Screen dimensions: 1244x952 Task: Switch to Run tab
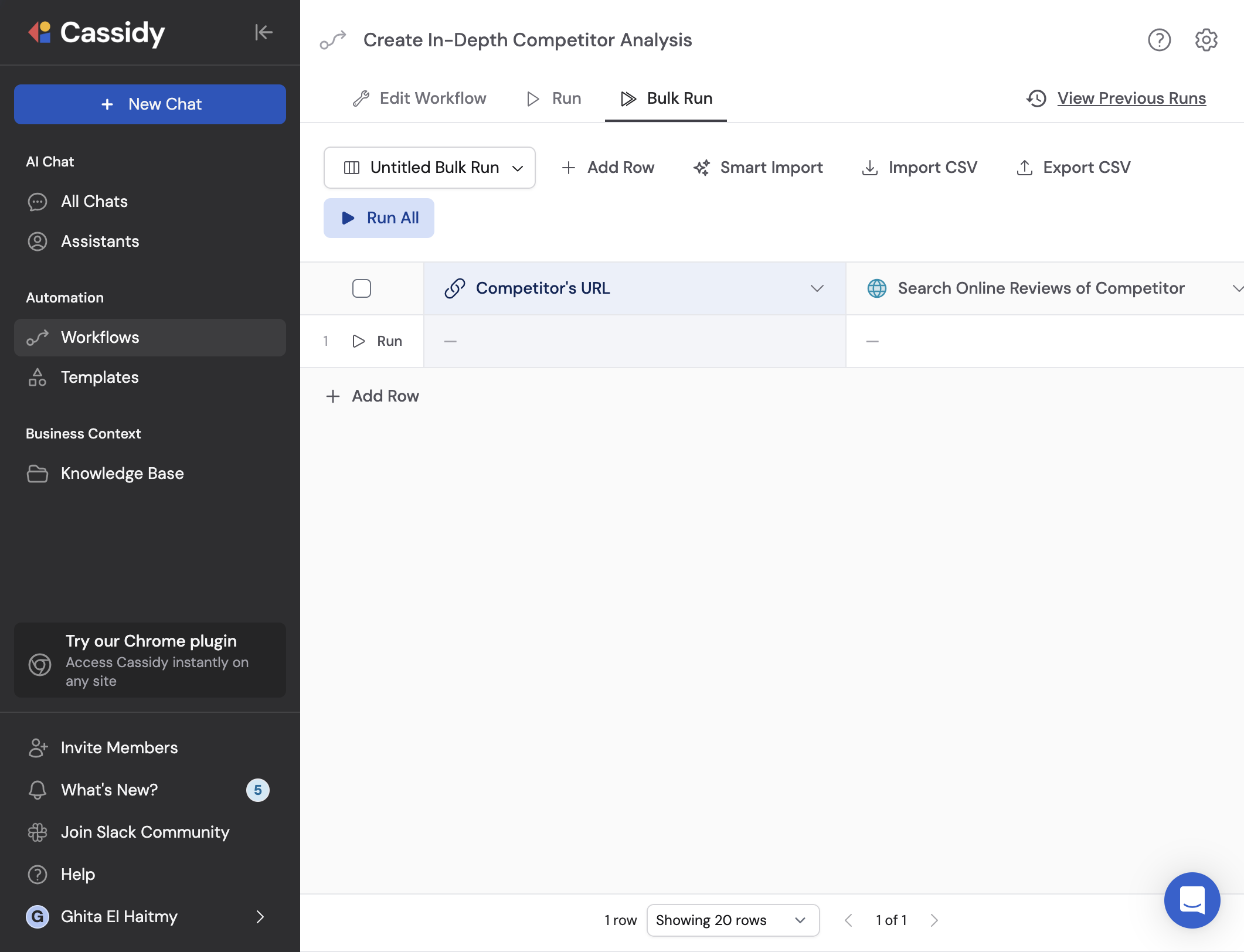coord(553,98)
